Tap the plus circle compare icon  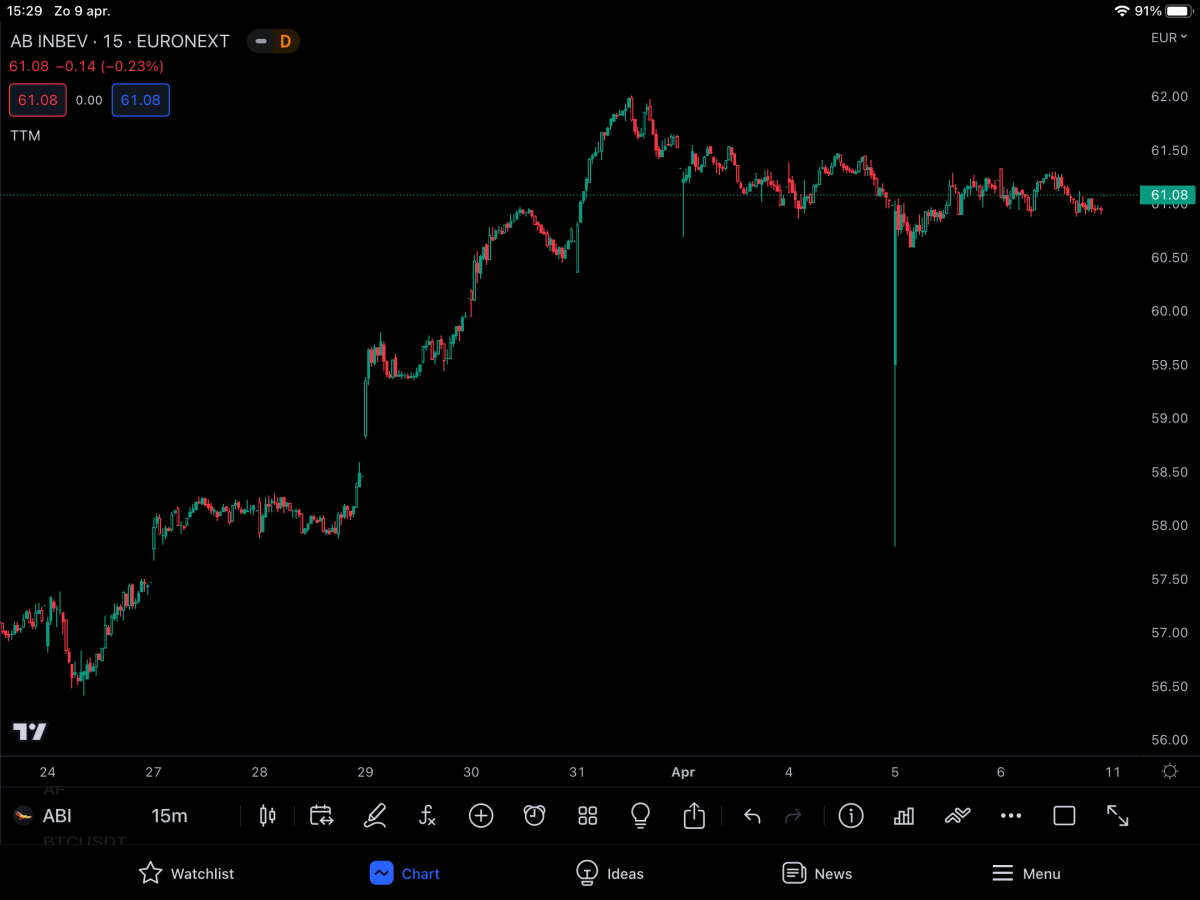[481, 816]
